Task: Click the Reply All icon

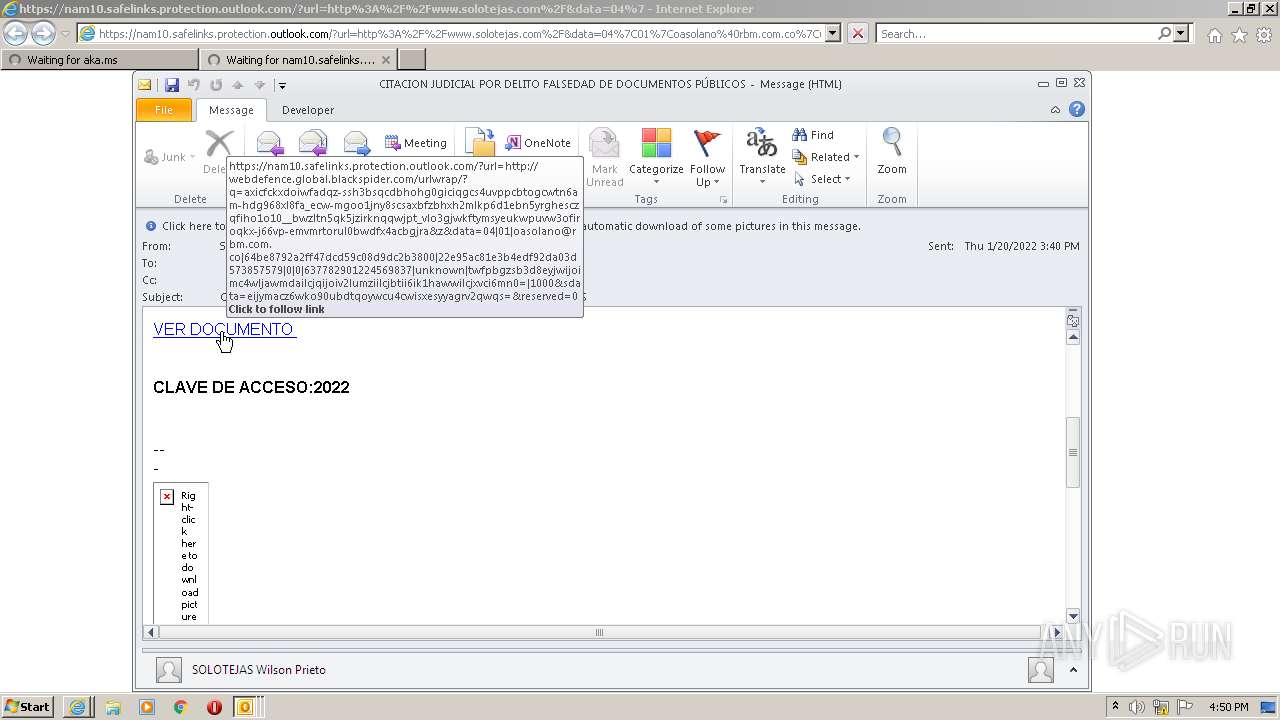Action: tap(313, 143)
